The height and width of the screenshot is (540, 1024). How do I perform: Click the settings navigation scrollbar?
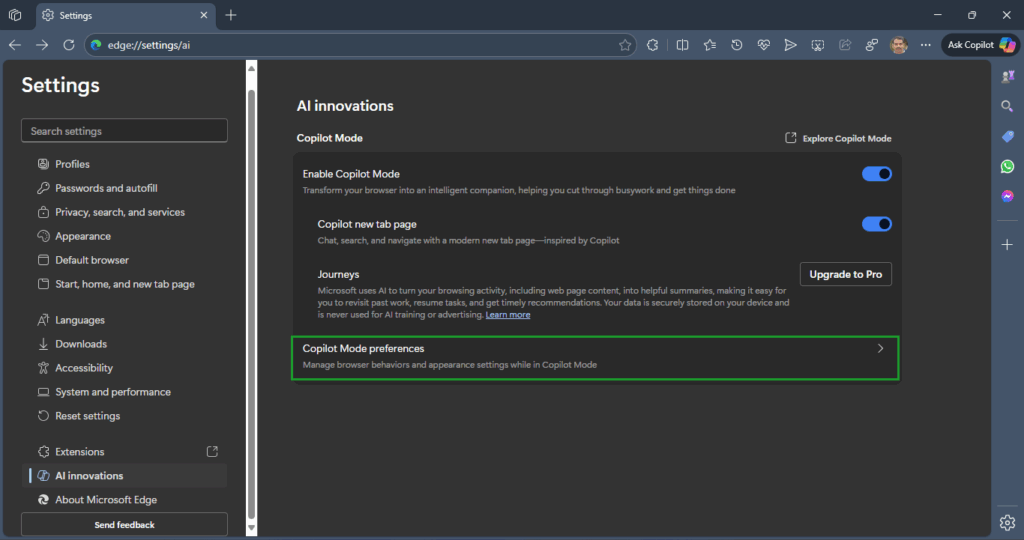[251, 300]
